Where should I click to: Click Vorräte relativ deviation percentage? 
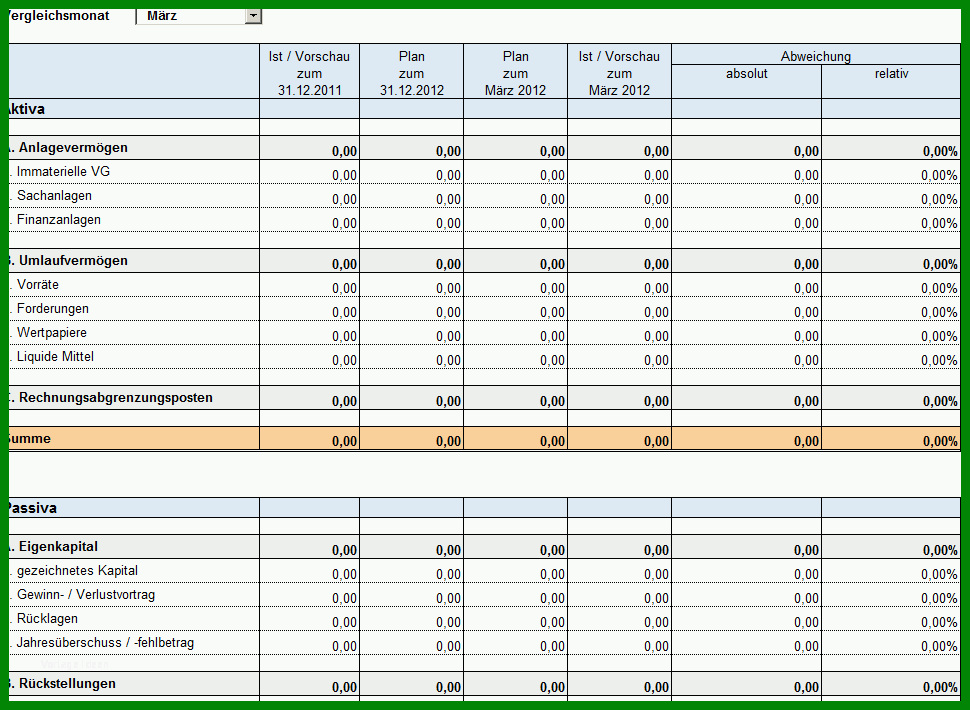click(x=939, y=288)
